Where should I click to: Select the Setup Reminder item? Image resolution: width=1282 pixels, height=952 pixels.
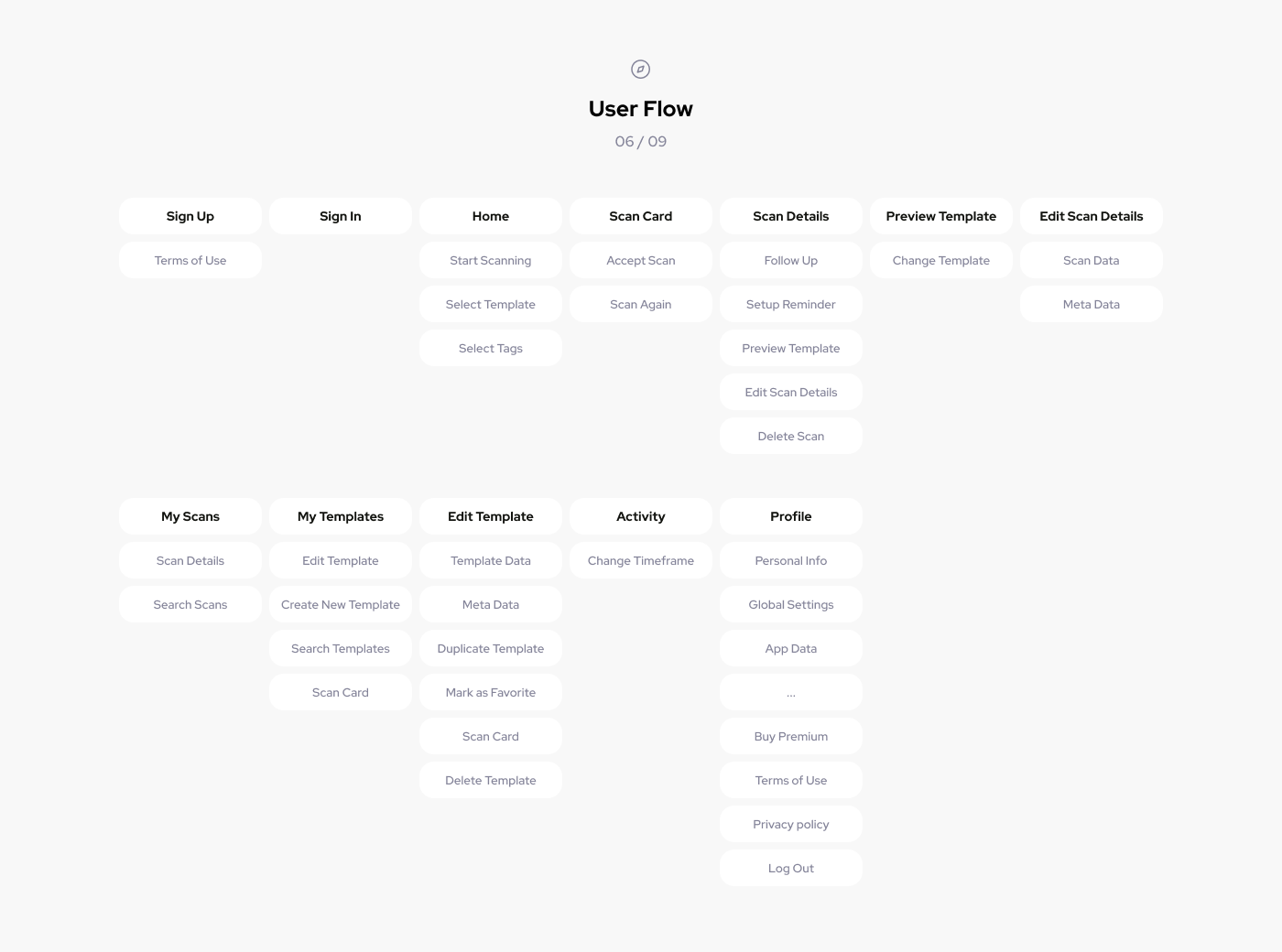(791, 304)
